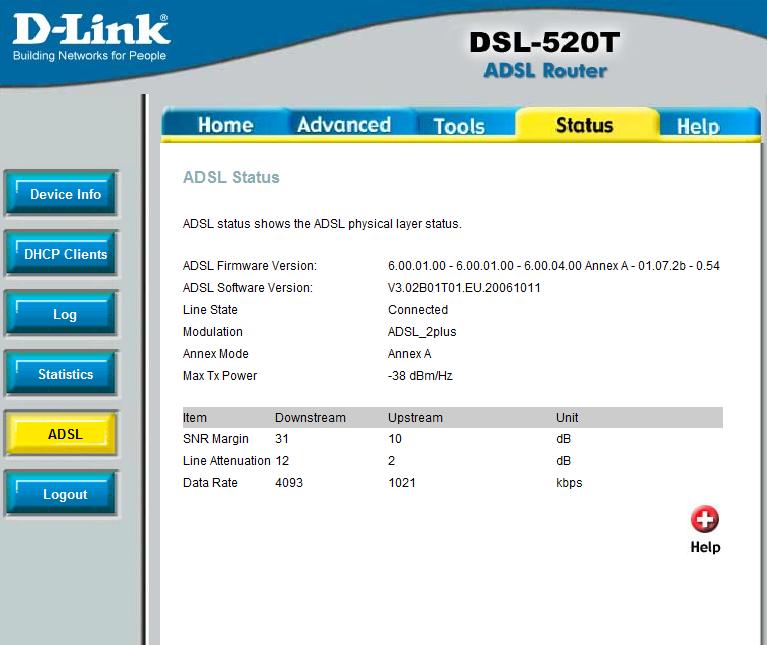
Task: Click the Modulation value ADSL_2plus
Action: tap(422, 332)
